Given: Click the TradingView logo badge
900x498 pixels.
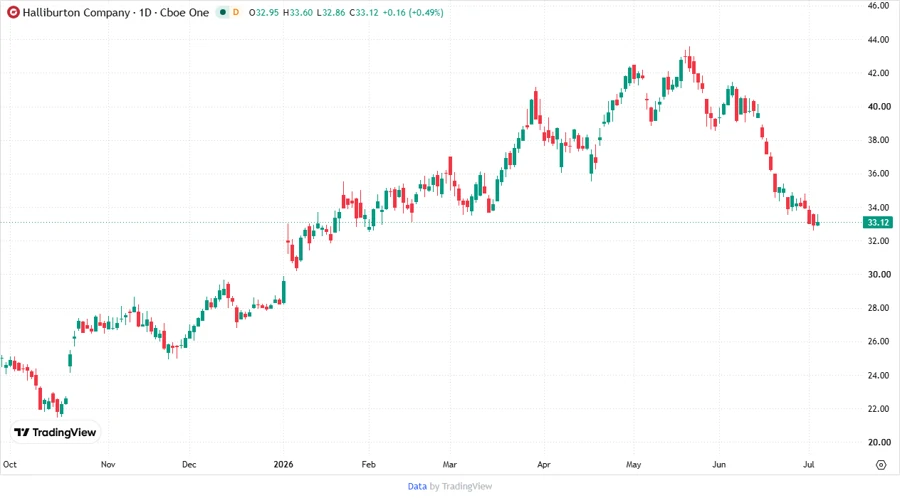Looking at the screenshot, I should point(56,432).
